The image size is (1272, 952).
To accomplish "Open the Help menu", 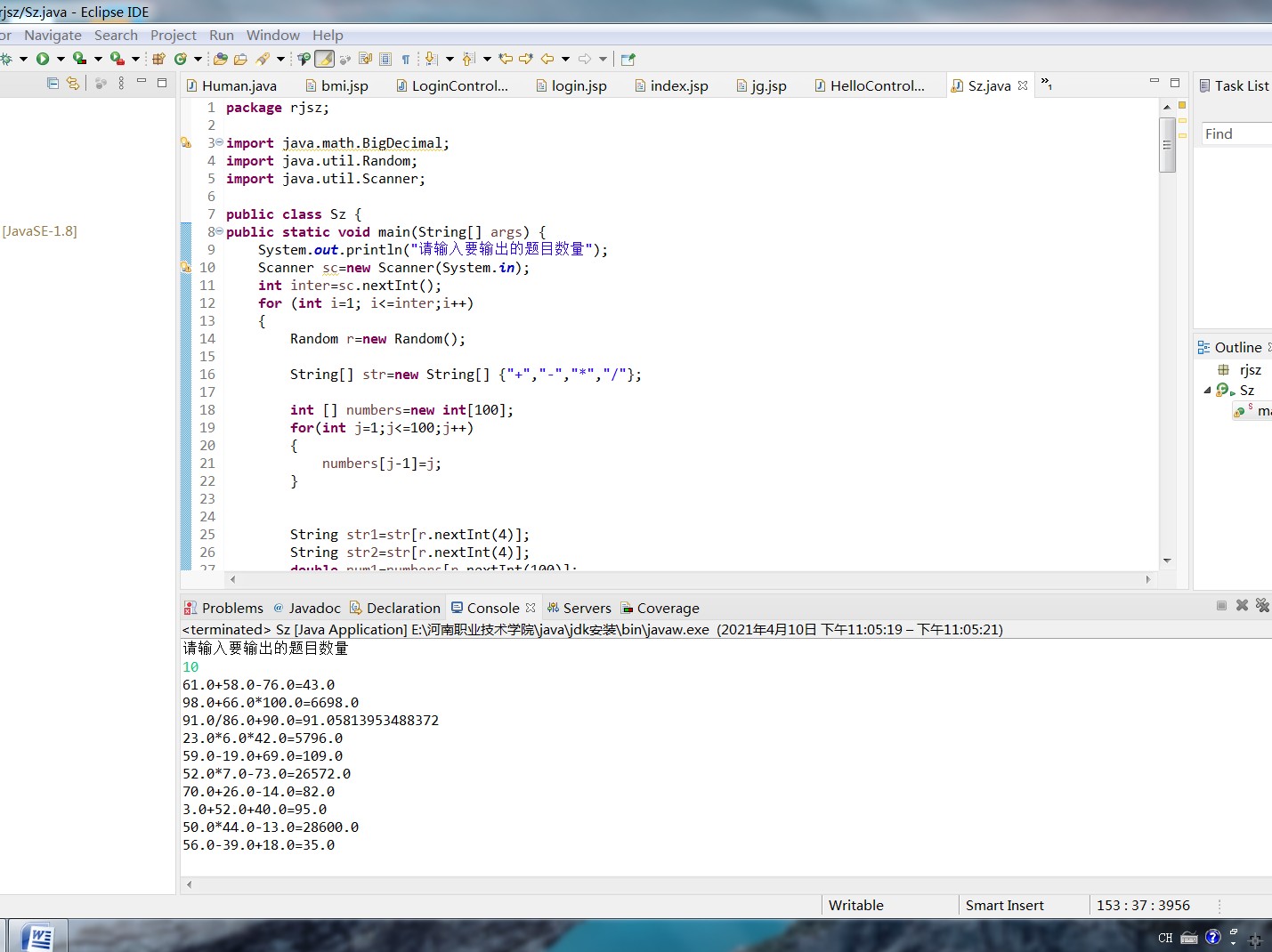I will [328, 36].
